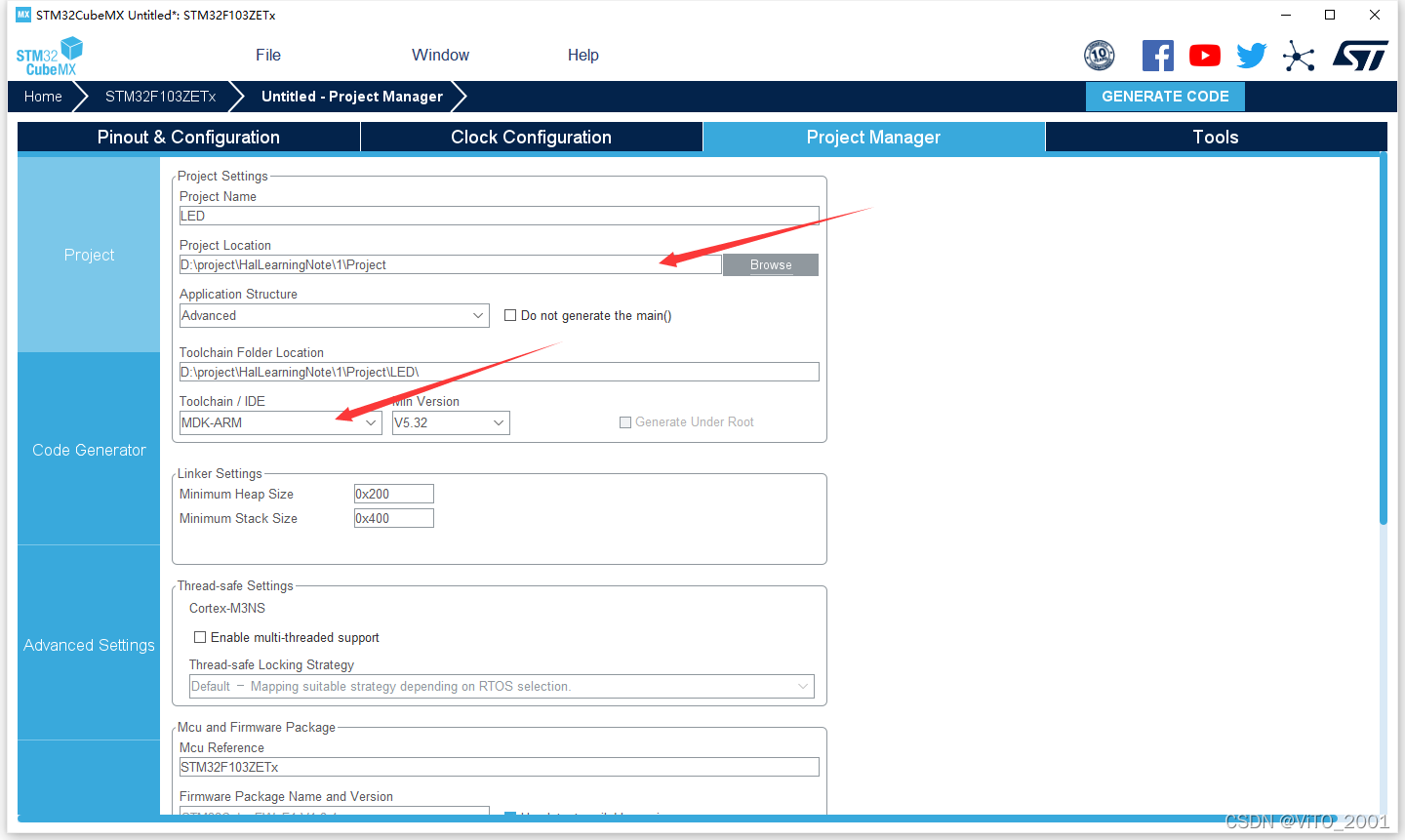This screenshot has height=840, width=1405.
Task: Click the Toolchain Folder Location field
Action: coord(500,372)
